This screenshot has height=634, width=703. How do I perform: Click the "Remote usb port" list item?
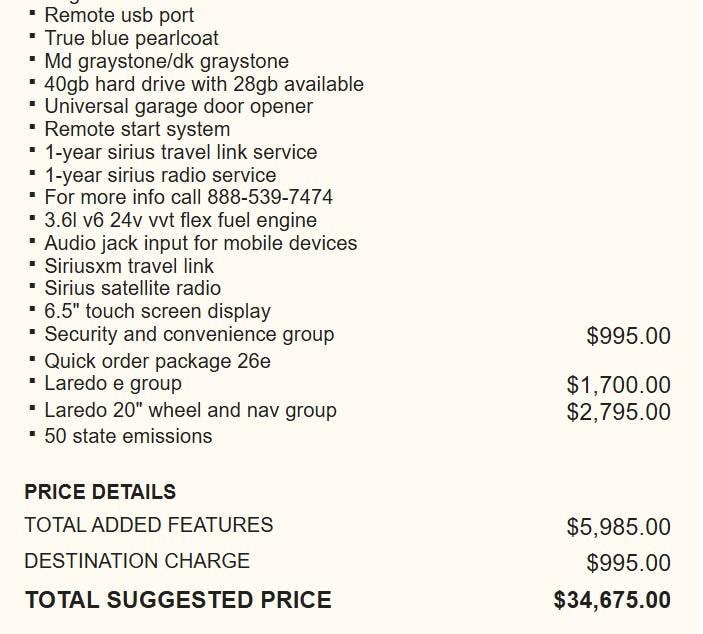(119, 15)
